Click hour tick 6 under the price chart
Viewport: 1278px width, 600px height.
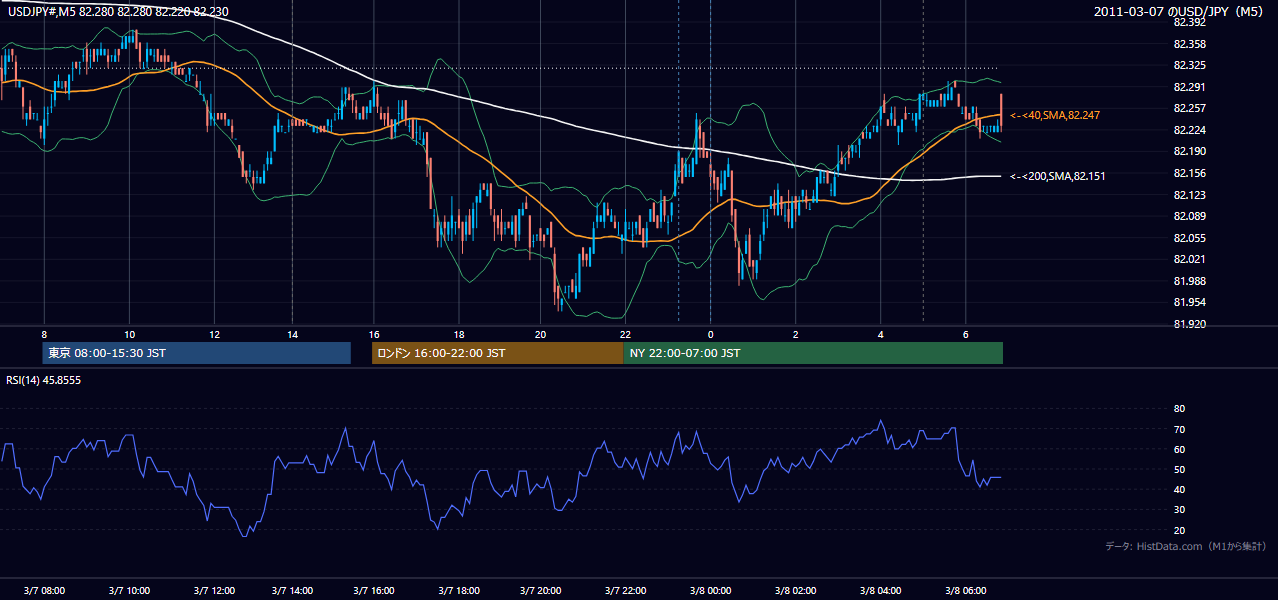(965, 334)
